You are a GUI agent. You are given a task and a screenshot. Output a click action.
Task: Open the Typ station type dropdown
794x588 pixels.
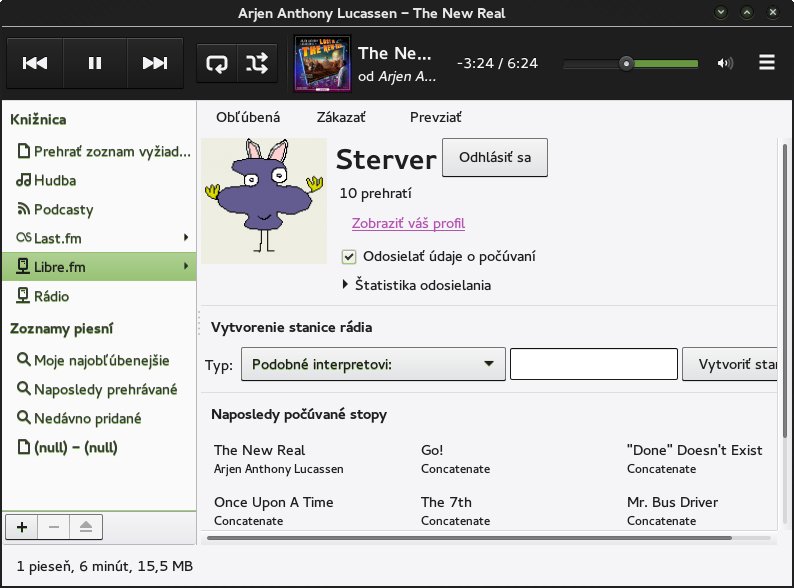point(373,364)
